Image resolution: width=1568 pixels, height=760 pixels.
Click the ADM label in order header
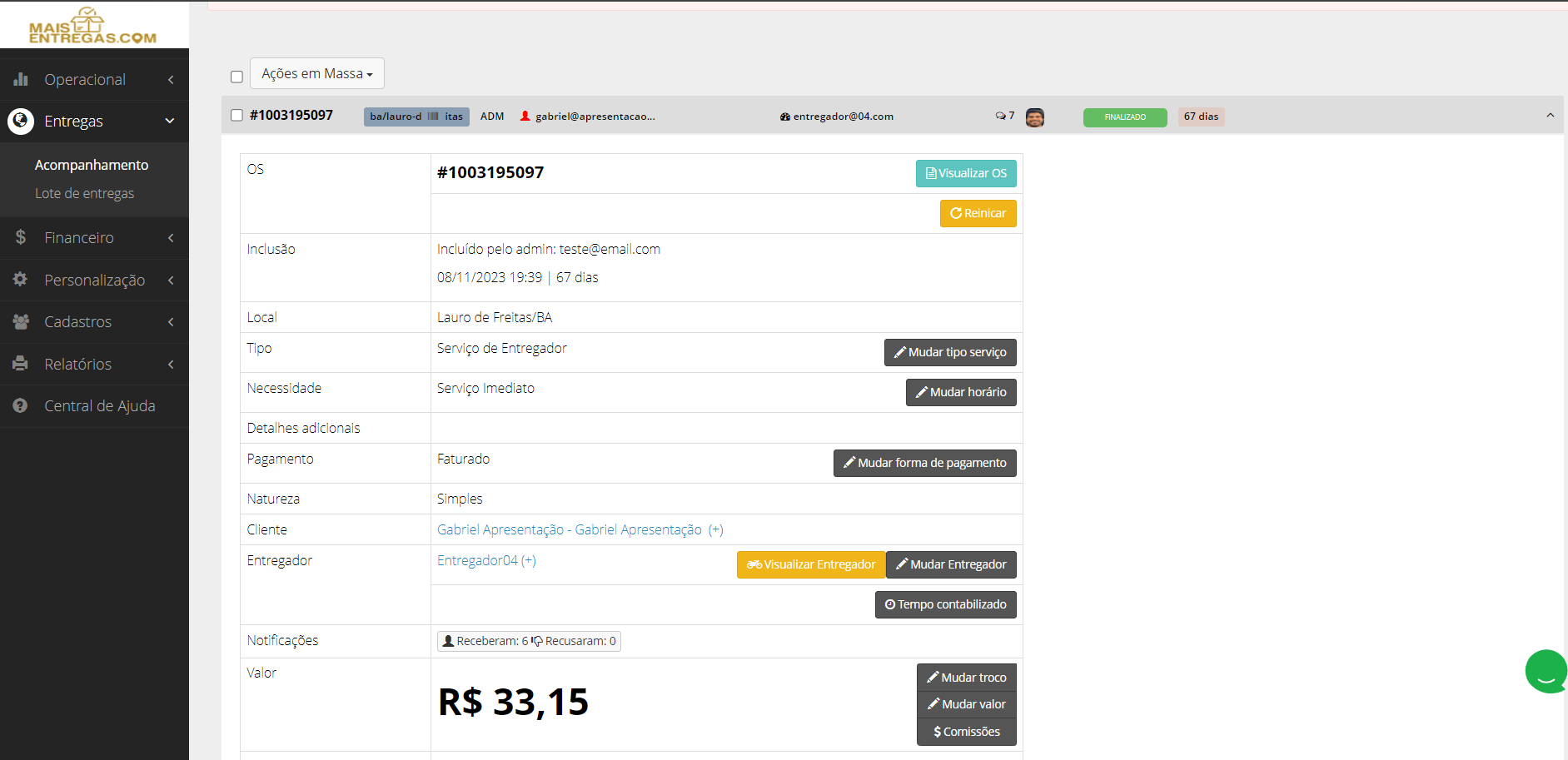492,117
